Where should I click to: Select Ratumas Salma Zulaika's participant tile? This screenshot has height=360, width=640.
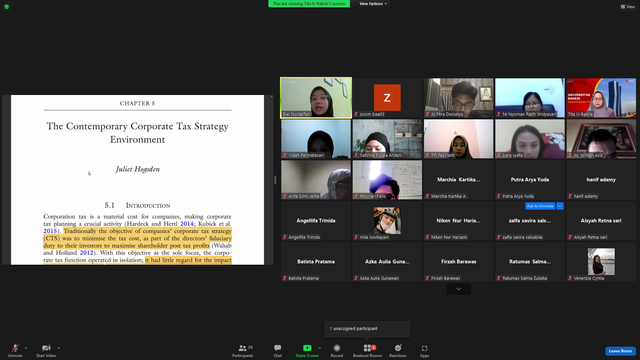[x=530, y=262]
